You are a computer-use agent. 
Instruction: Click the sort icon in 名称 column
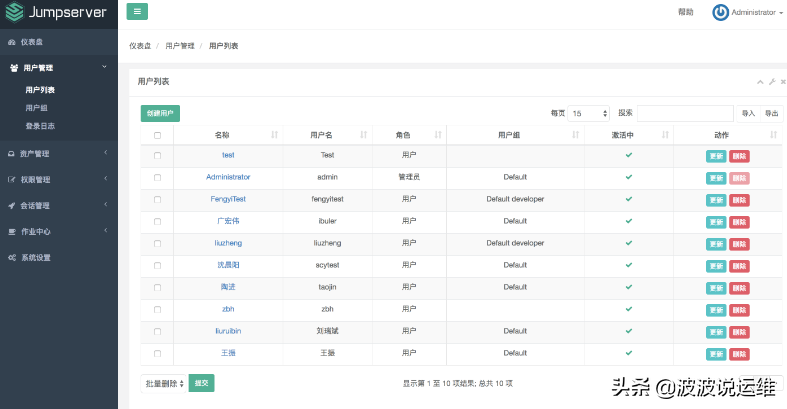point(275,134)
